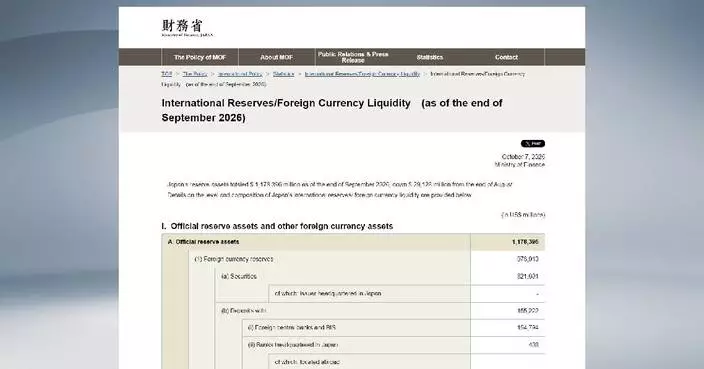
Task: Click the 'A. Official reserve assets' row label
Action: [203, 242]
